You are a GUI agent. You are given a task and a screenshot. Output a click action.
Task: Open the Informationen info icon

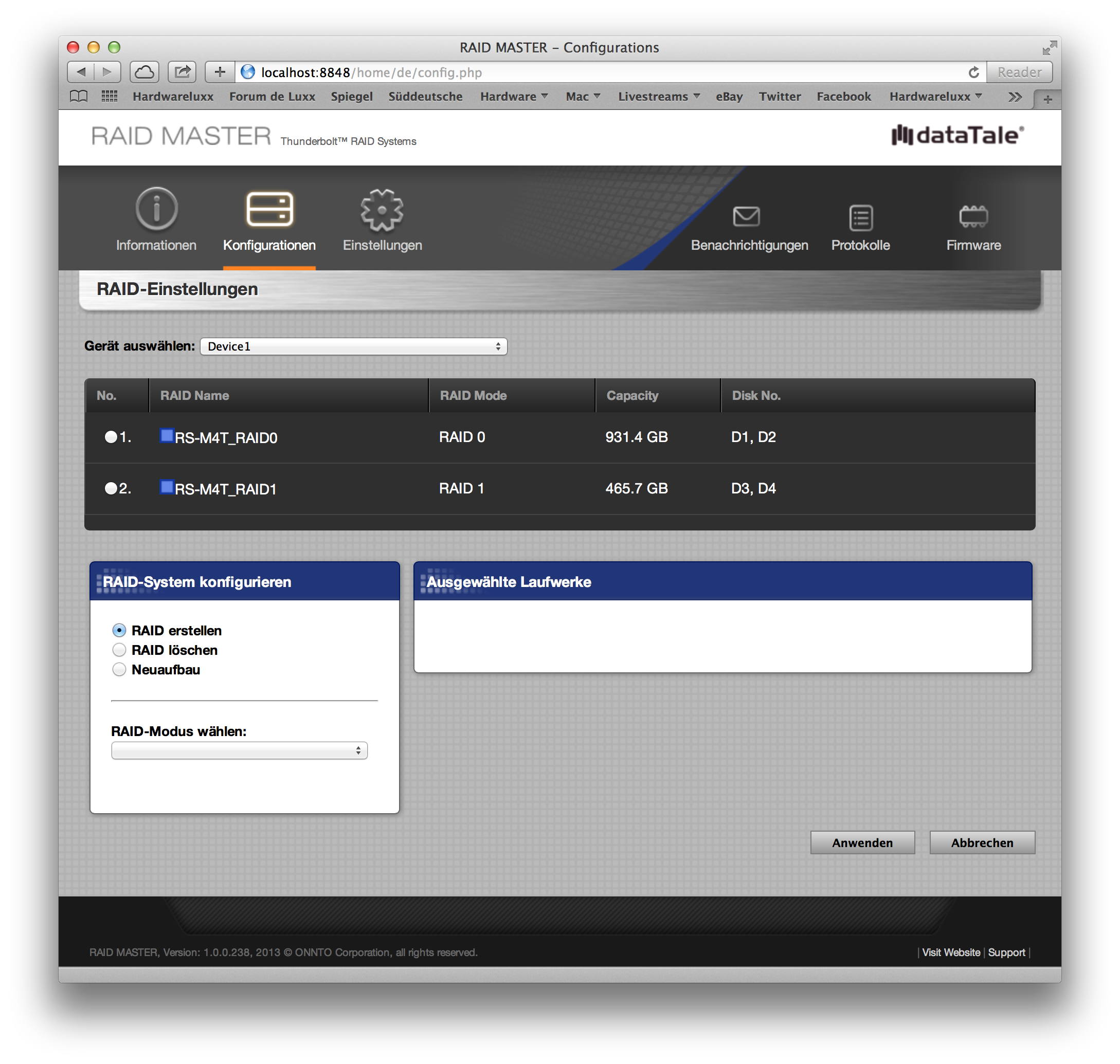[x=157, y=209]
